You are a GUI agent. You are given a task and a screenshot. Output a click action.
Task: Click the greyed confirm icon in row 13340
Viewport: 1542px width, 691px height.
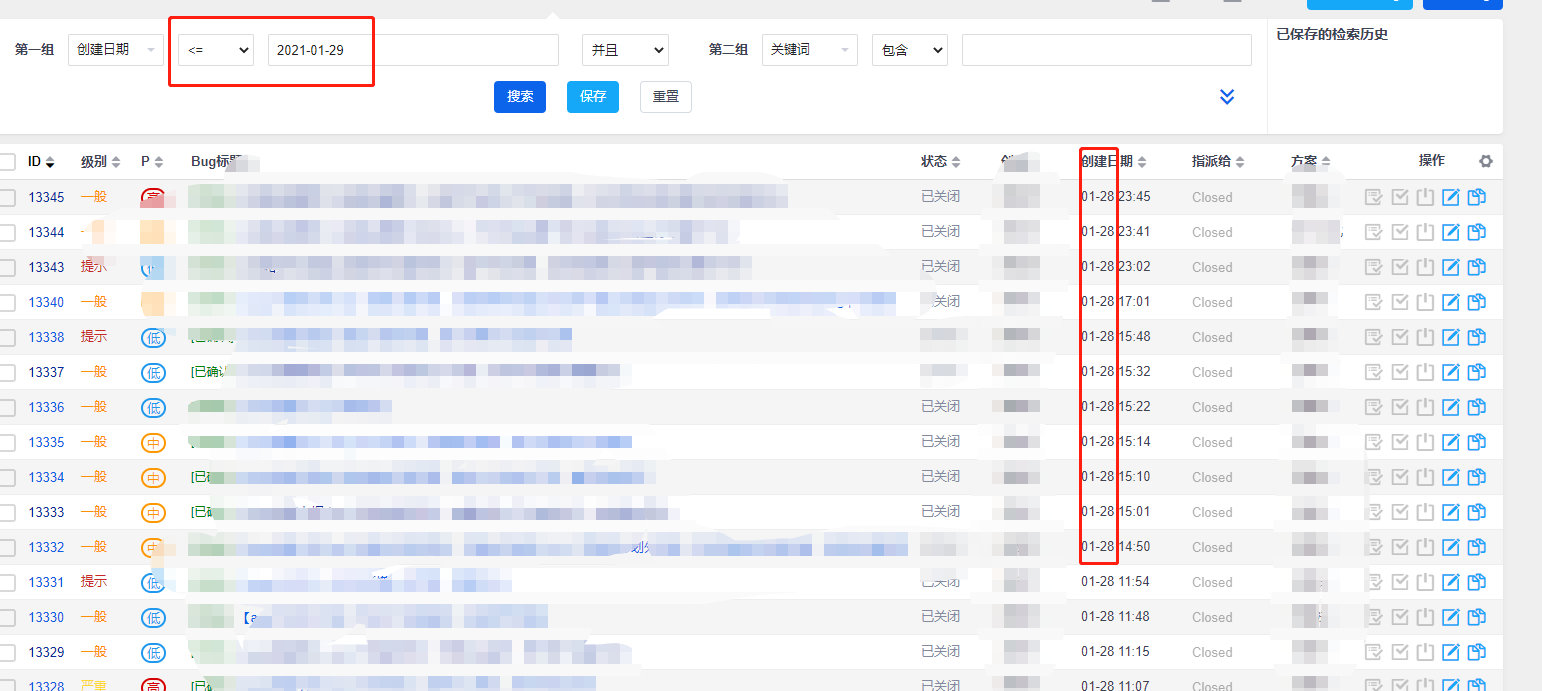(x=1374, y=302)
